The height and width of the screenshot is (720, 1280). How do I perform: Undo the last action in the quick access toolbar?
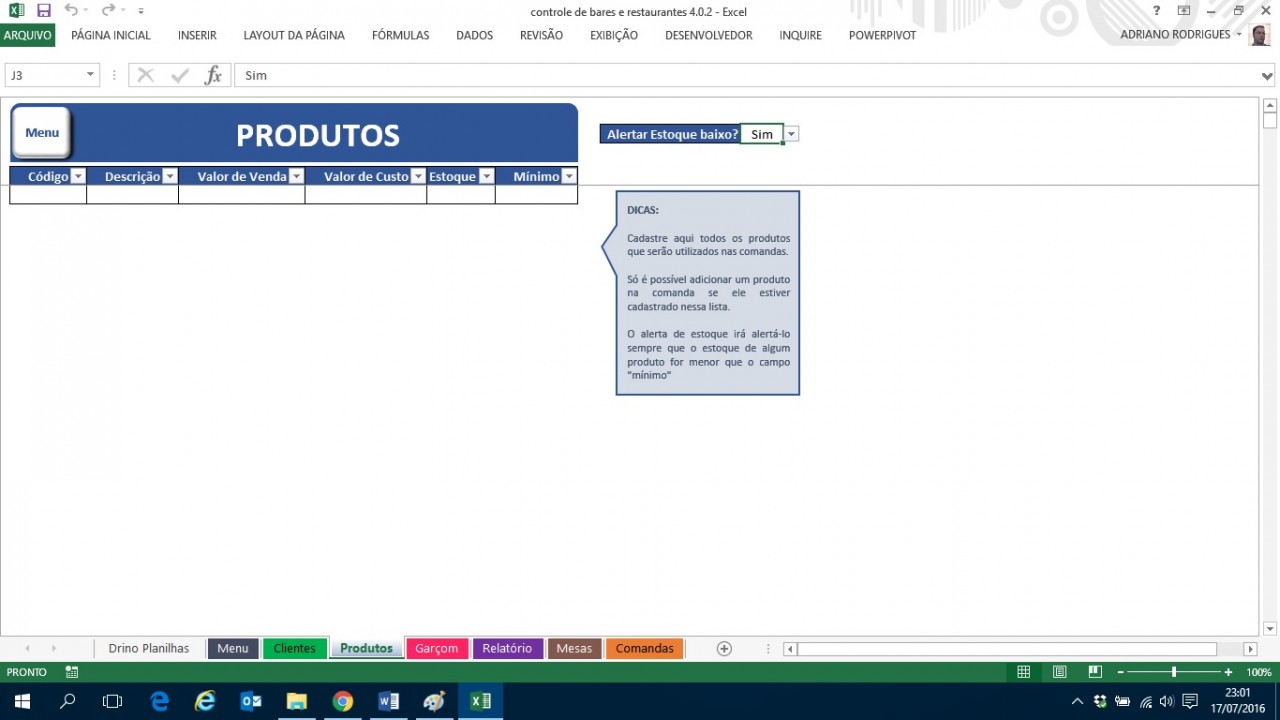click(70, 11)
